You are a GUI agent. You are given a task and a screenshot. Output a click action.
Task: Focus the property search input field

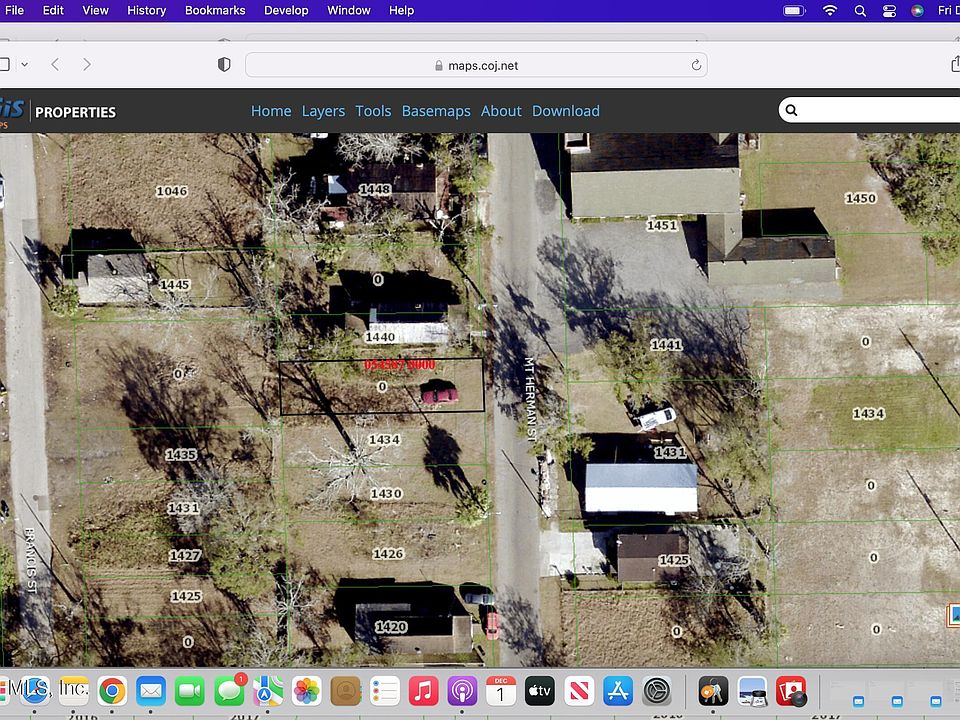point(876,110)
